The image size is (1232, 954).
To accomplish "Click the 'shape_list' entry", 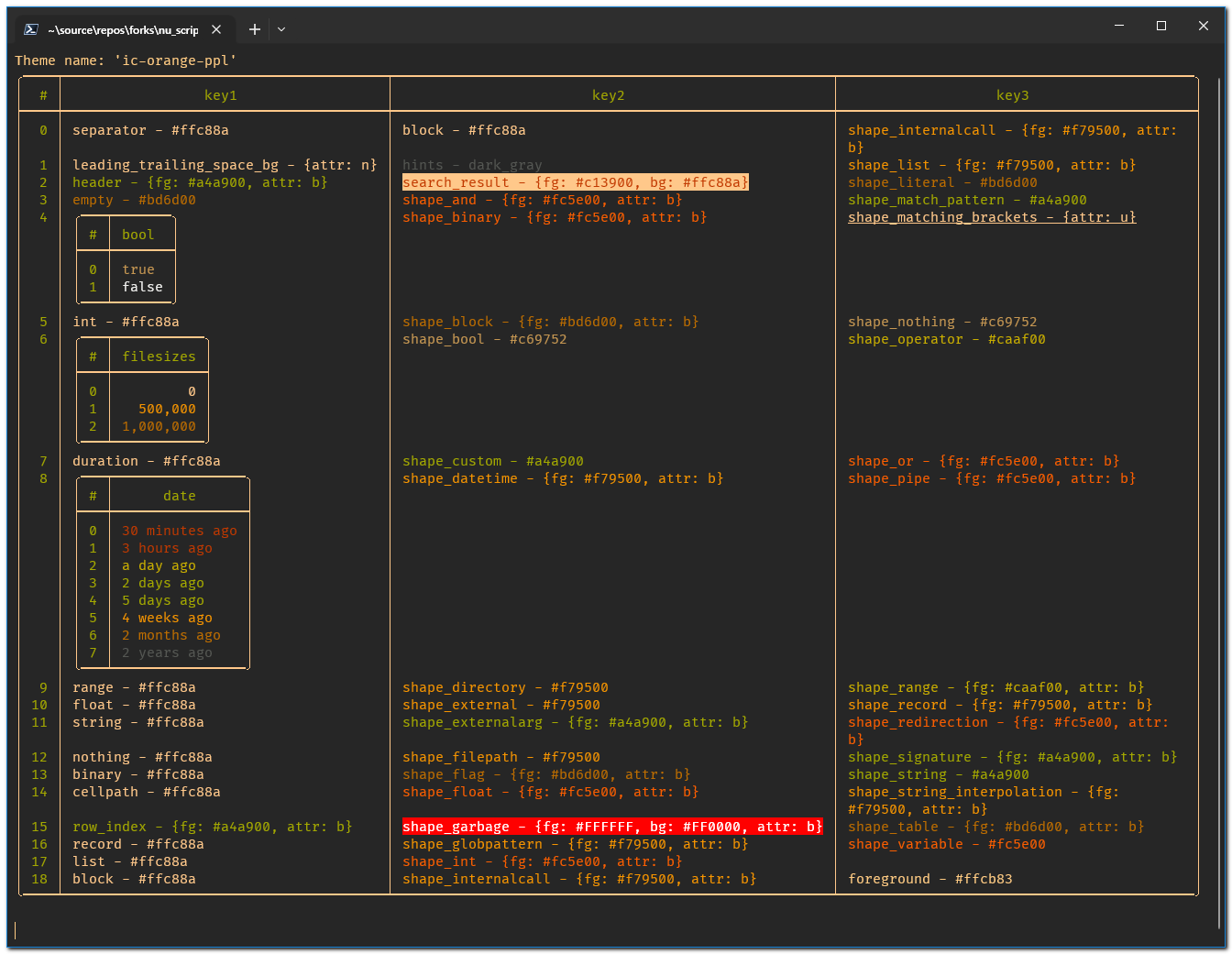I will click(x=992, y=165).
